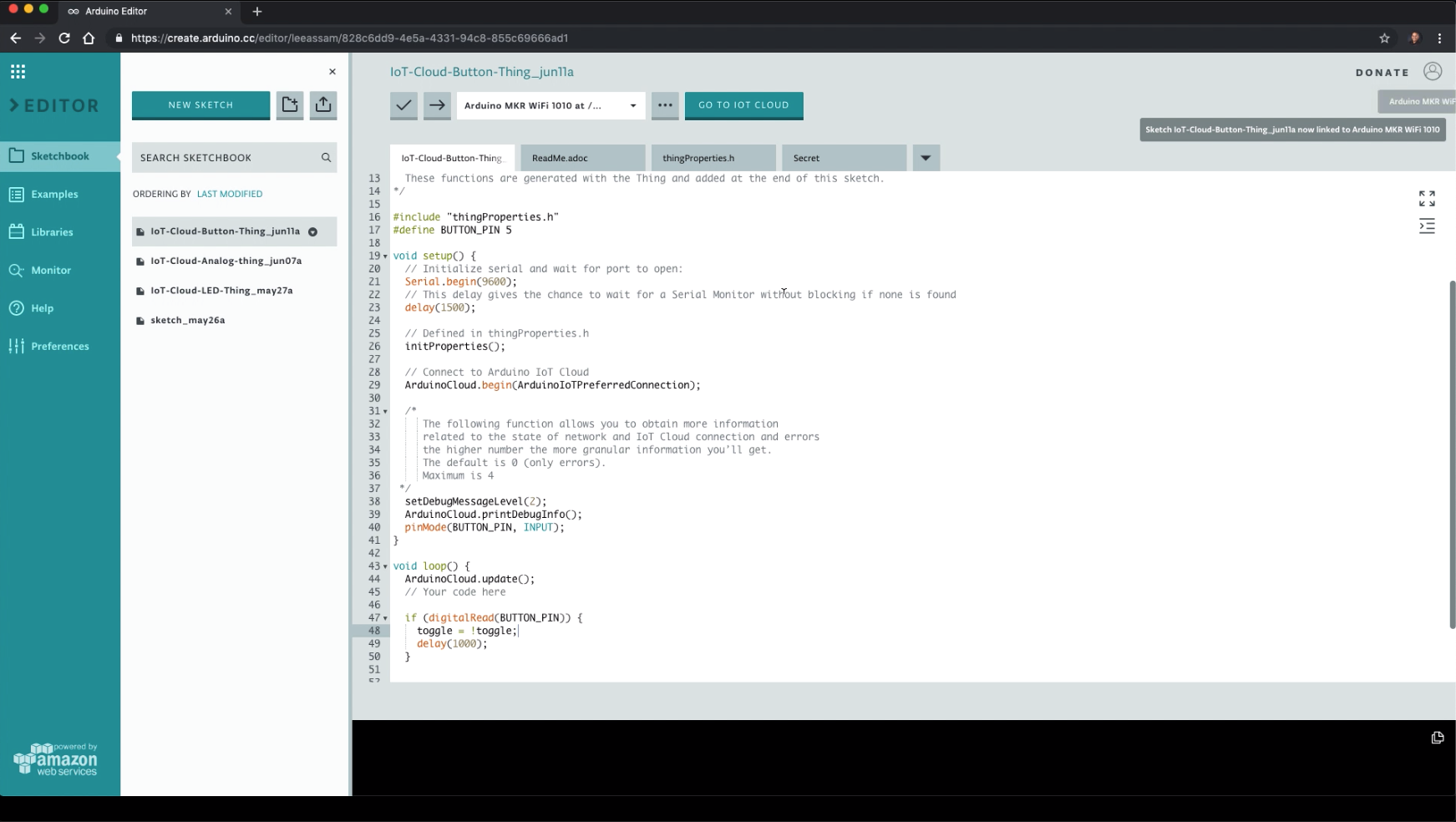Click the editor vertical scrollbar

pos(1452,454)
